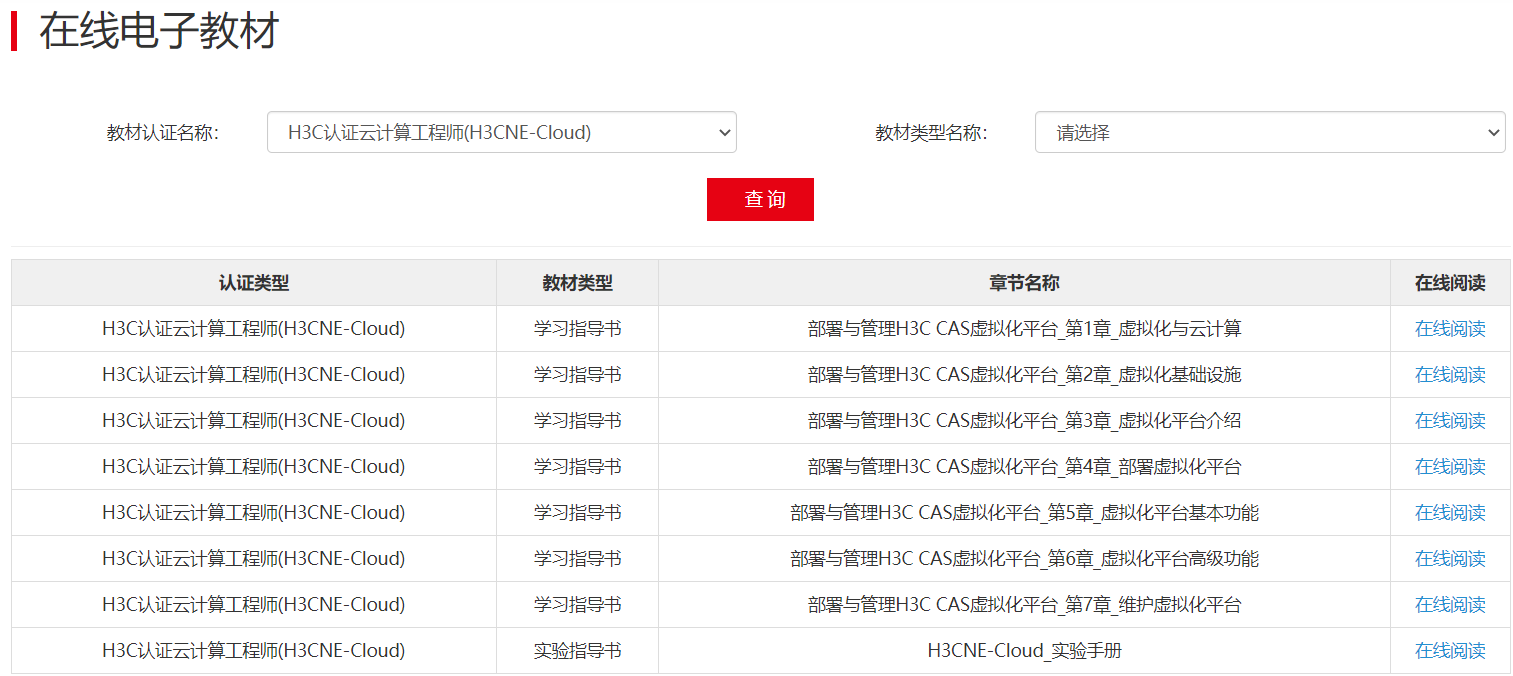Select chapter title 第7章_维护虚拟化平台
1513x676 pixels.
(x=1024, y=604)
